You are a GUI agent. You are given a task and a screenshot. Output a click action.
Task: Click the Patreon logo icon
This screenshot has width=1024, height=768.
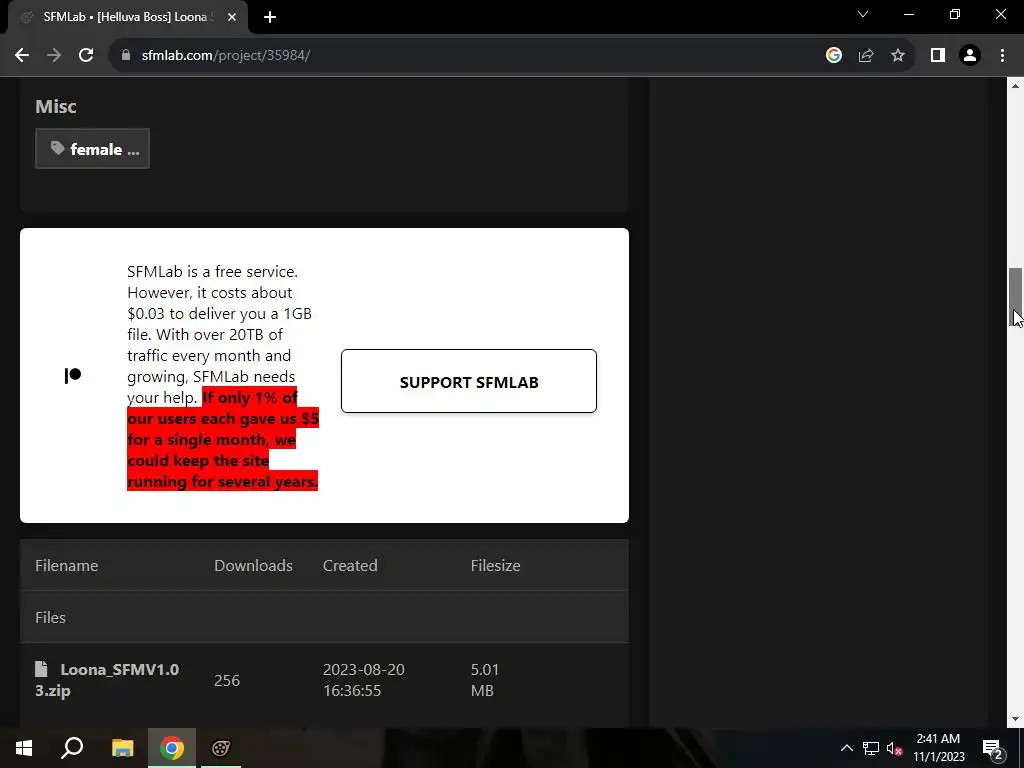tap(73, 376)
